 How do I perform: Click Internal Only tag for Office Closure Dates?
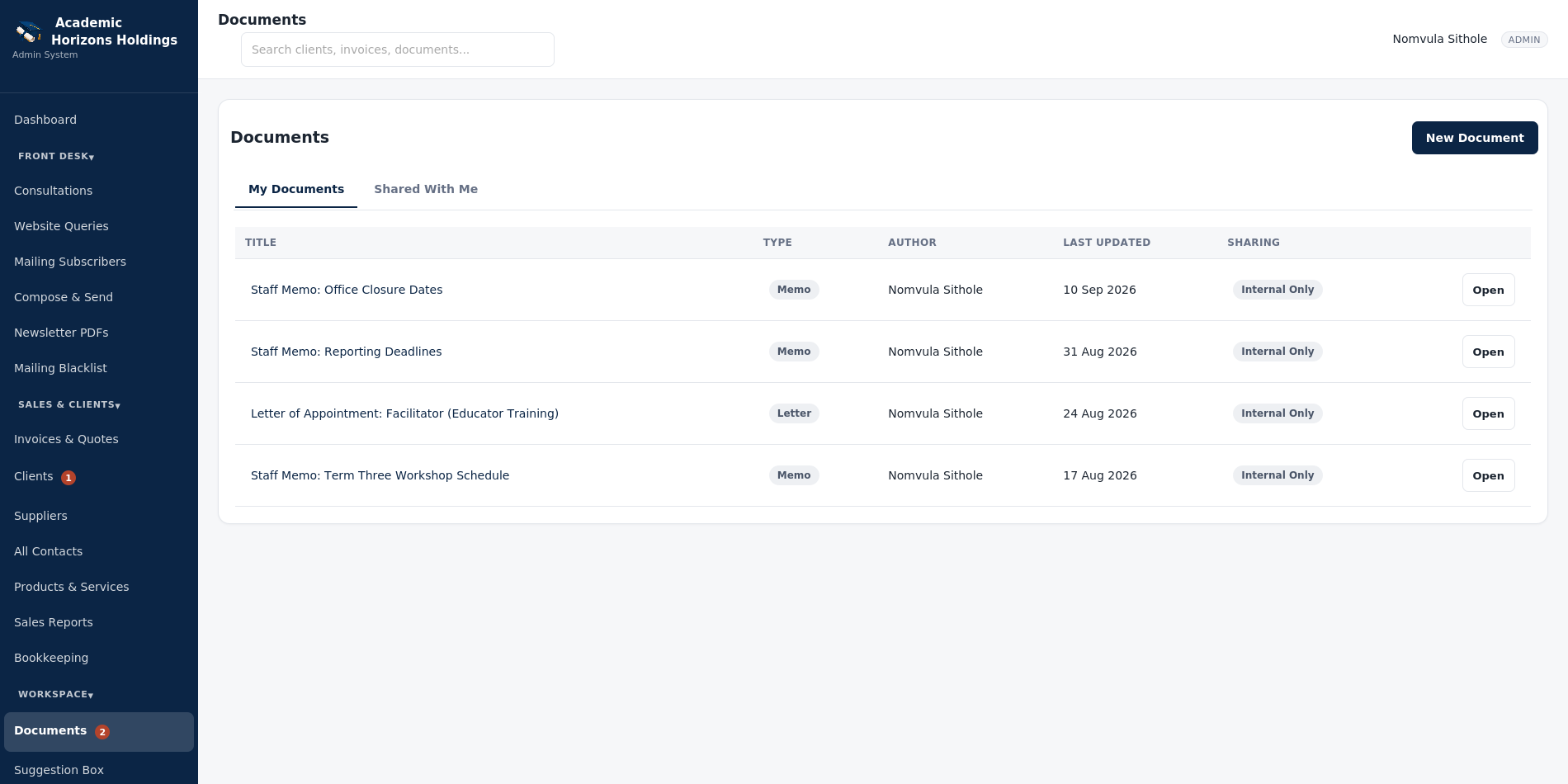pos(1278,290)
